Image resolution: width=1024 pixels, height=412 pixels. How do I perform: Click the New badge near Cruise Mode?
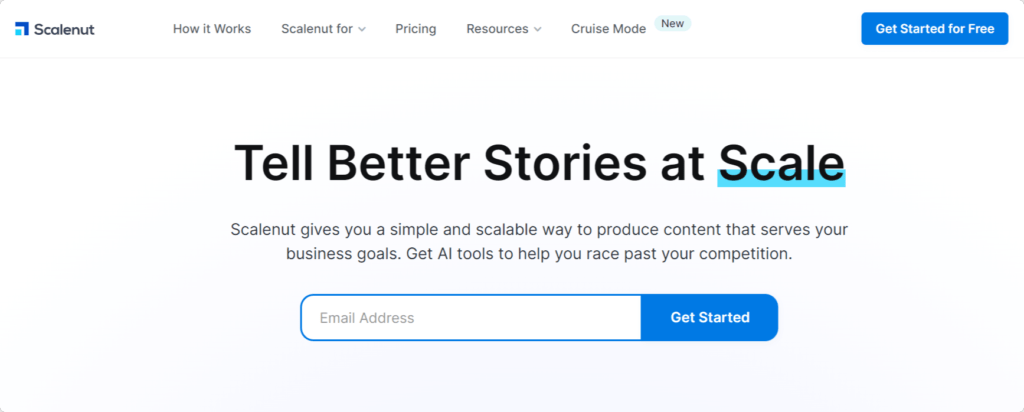point(673,23)
